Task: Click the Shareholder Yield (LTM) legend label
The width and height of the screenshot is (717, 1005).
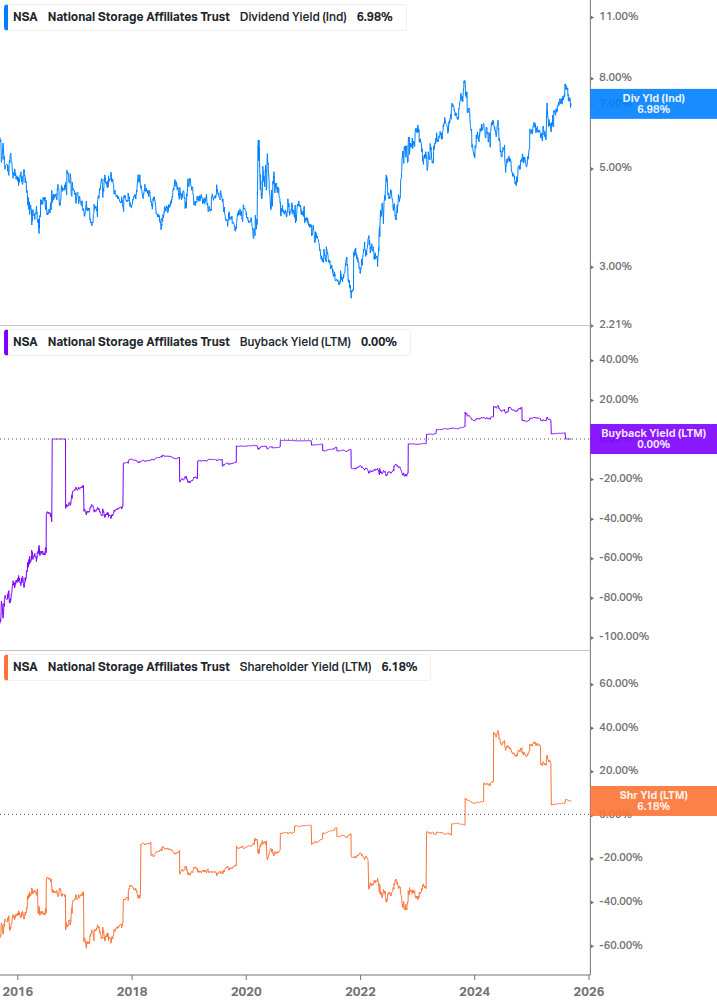Action: (x=305, y=667)
